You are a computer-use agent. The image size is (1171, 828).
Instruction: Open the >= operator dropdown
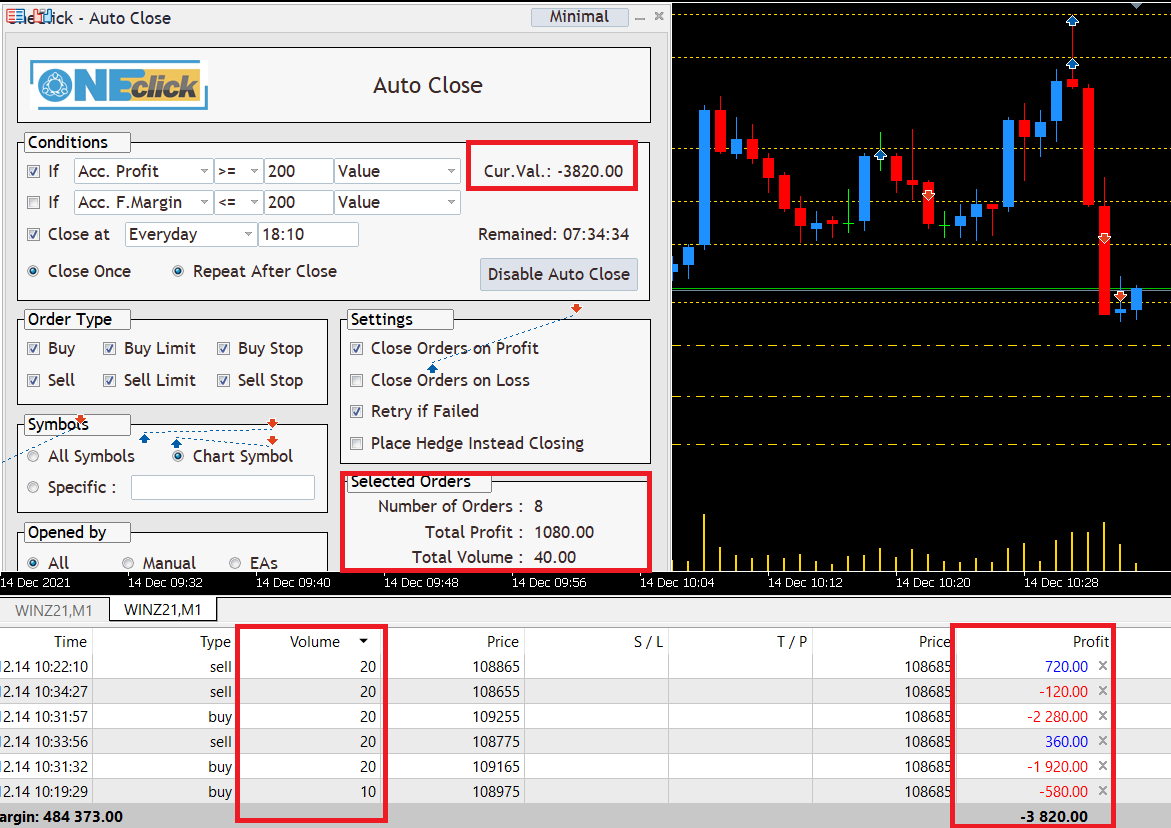pyautogui.click(x=238, y=171)
